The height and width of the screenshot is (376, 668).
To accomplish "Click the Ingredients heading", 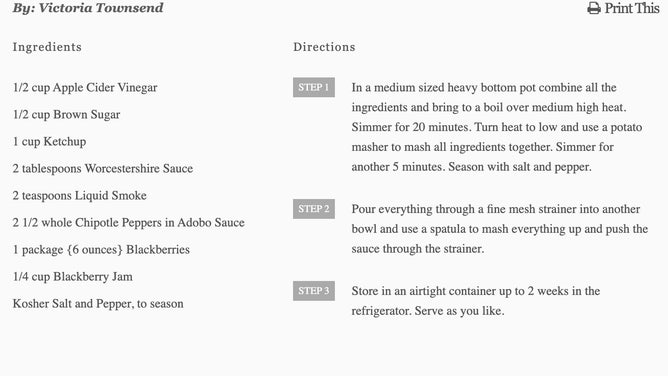I will coord(47,47).
